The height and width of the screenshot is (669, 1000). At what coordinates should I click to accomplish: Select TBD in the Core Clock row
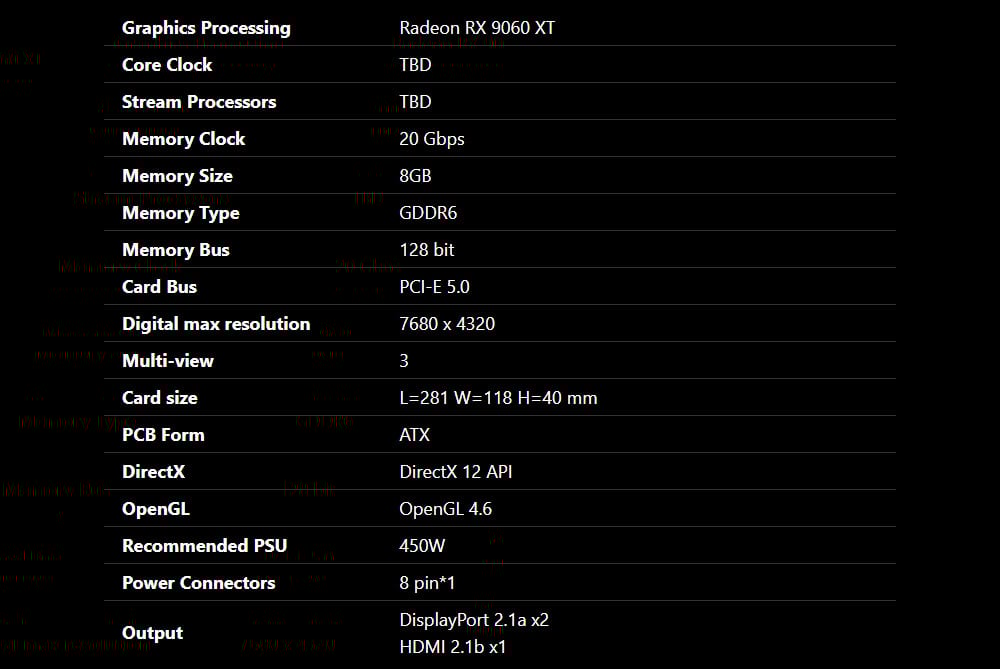point(415,65)
